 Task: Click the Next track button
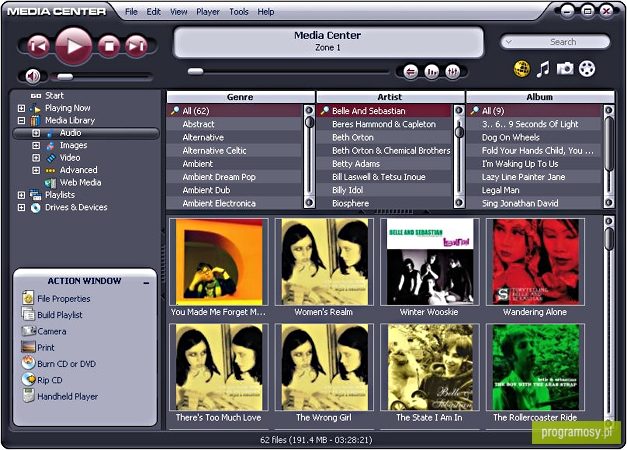click(136, 46)
